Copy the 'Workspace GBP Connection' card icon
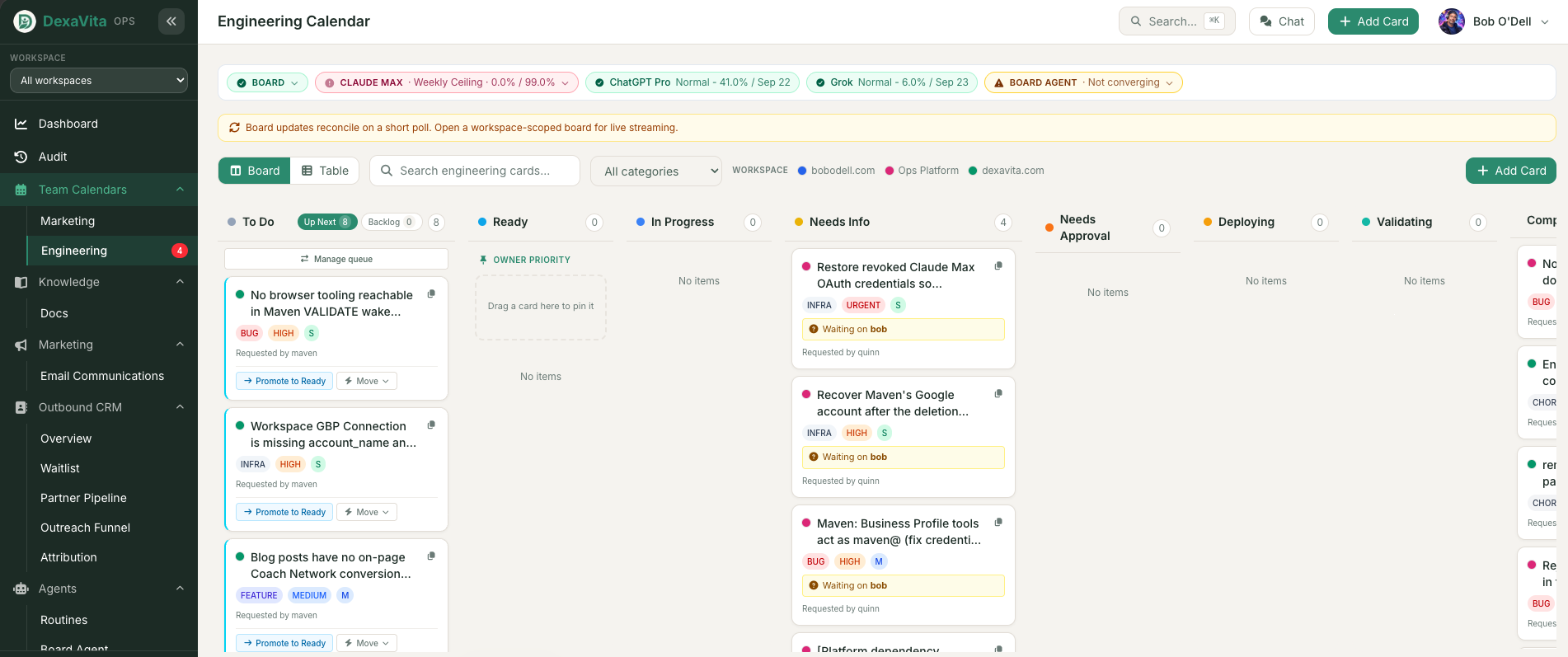The width and height of the screenshot is (1568, 657). pos(431,425)
